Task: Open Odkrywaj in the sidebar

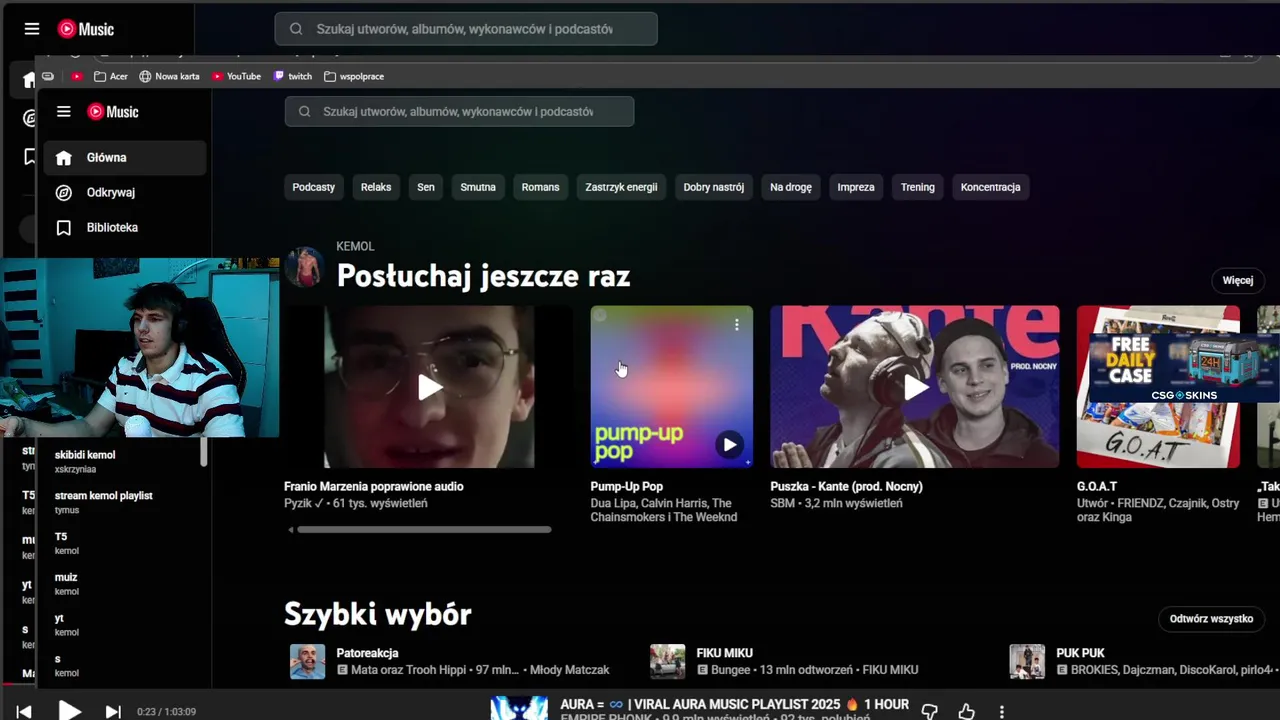Action: point(124,192)
